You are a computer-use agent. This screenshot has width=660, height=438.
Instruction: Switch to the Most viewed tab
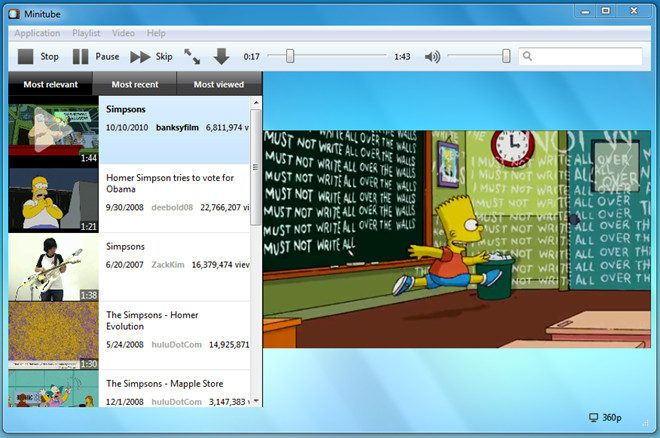(219, 84)
